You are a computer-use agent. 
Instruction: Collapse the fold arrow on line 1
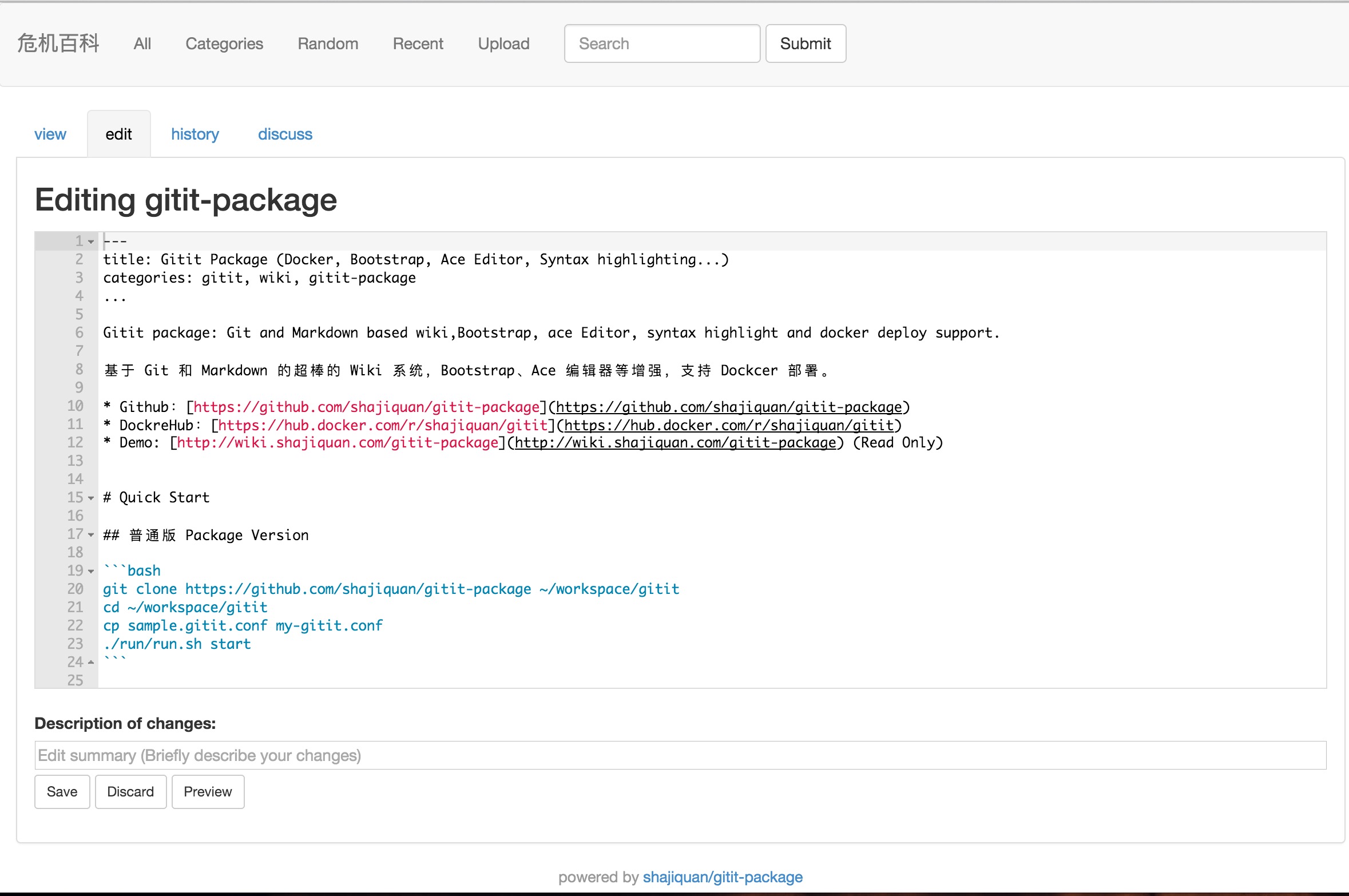coord(91,242)
